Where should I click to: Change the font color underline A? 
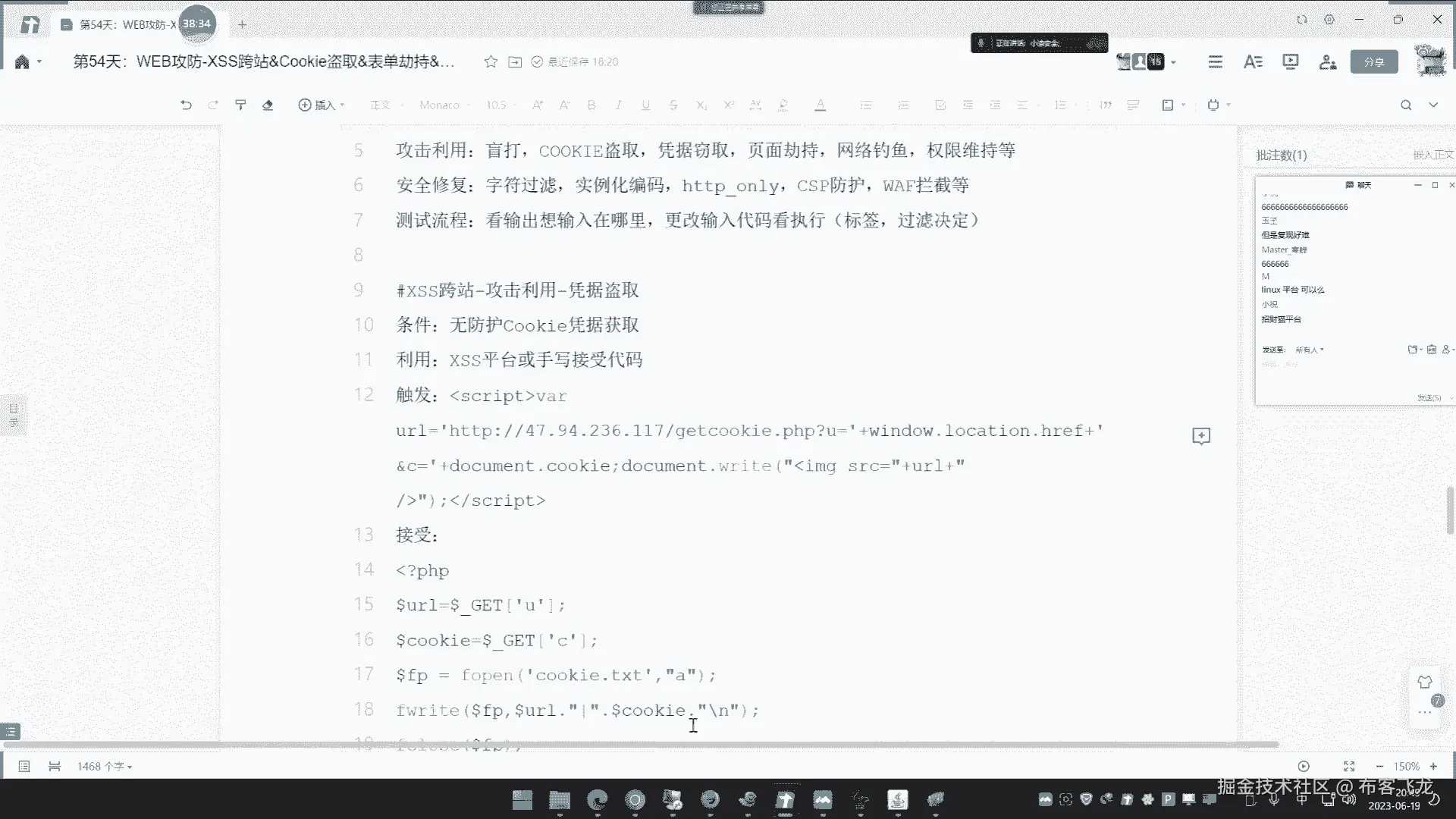pyautogui.click(x=820, y=105)
